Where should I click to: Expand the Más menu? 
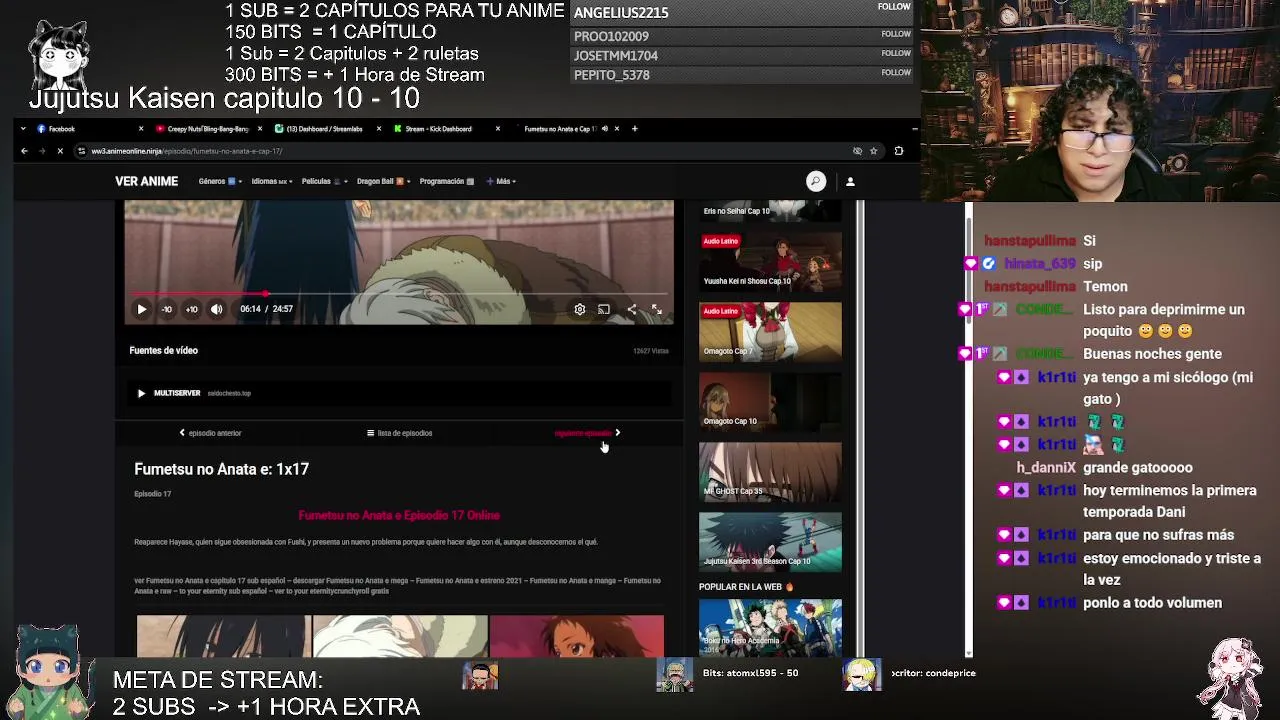point(500,181)
